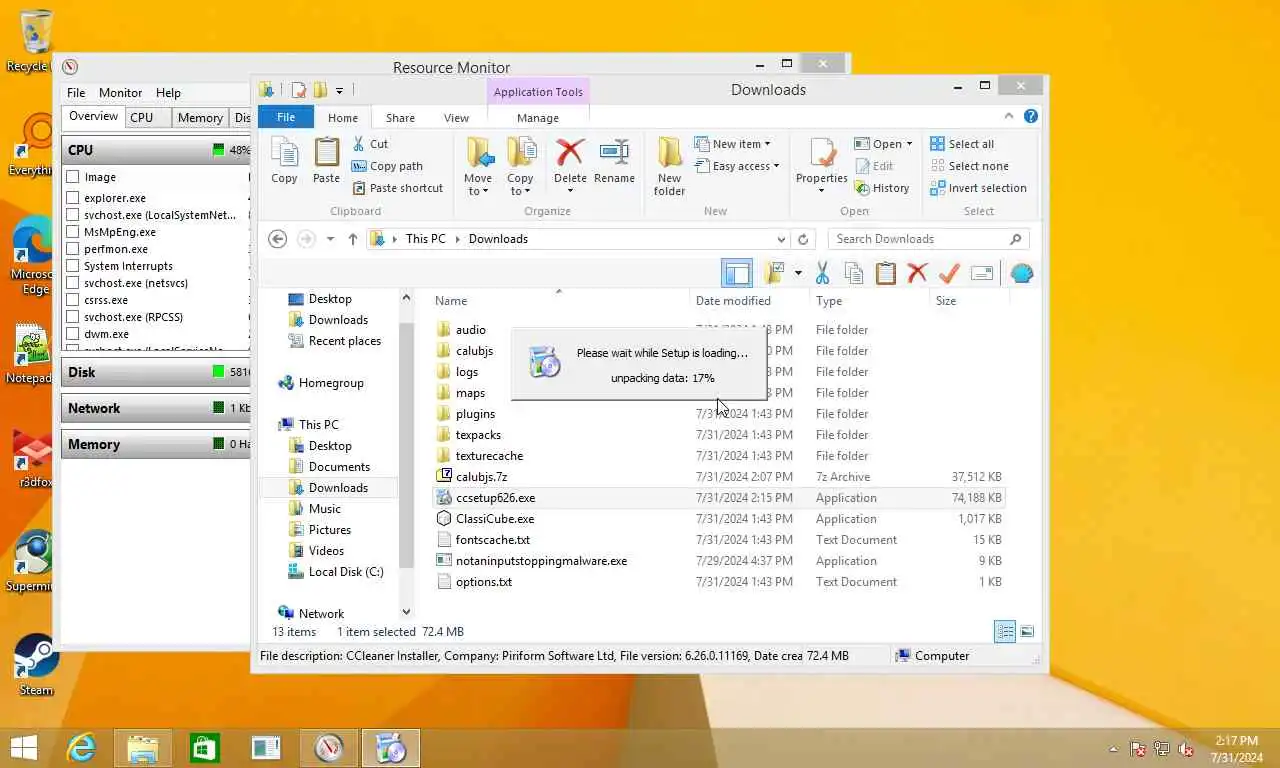Toggle the navigation pane toolbar icon
This screenshot has width=1280, height=768.
coord(737,273)
